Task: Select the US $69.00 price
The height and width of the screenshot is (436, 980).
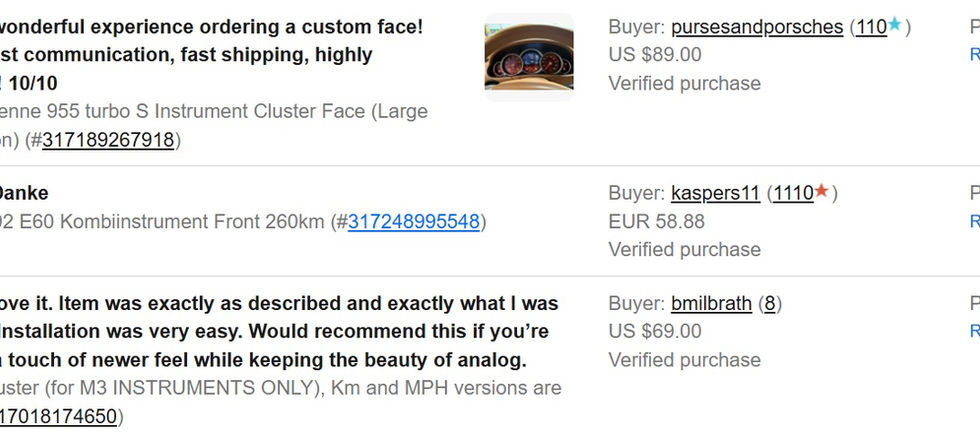Action: click(655, 331)
